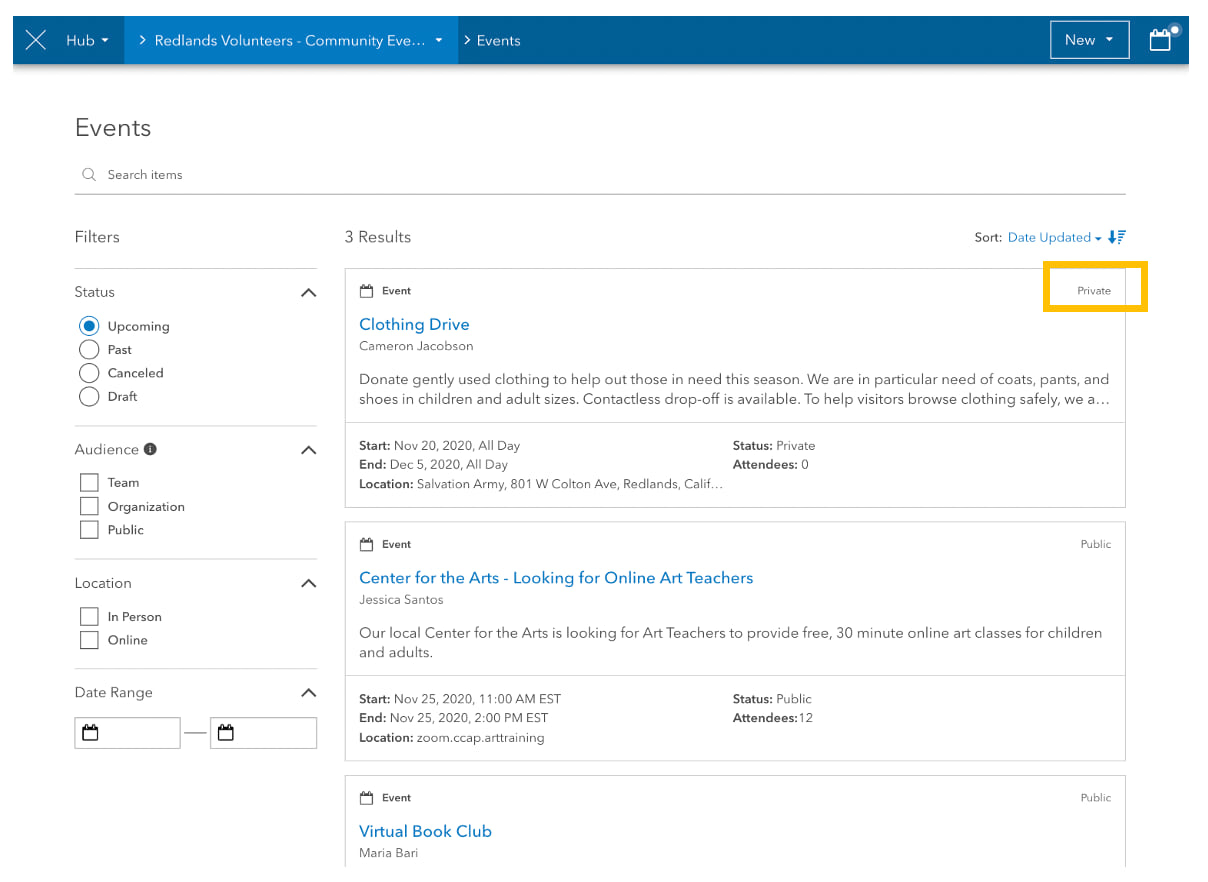Open the New dropdown button
Image resolution: width=1208 pixels, height=882 pixels.
1089,40
